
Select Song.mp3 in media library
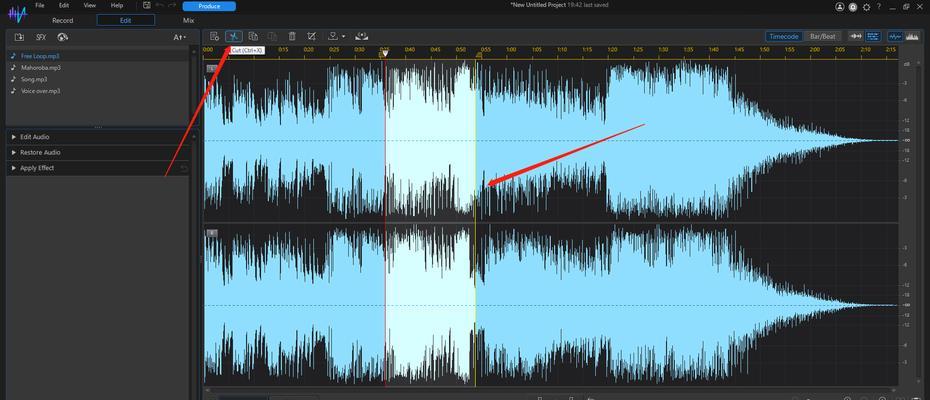tap(34, 79)
